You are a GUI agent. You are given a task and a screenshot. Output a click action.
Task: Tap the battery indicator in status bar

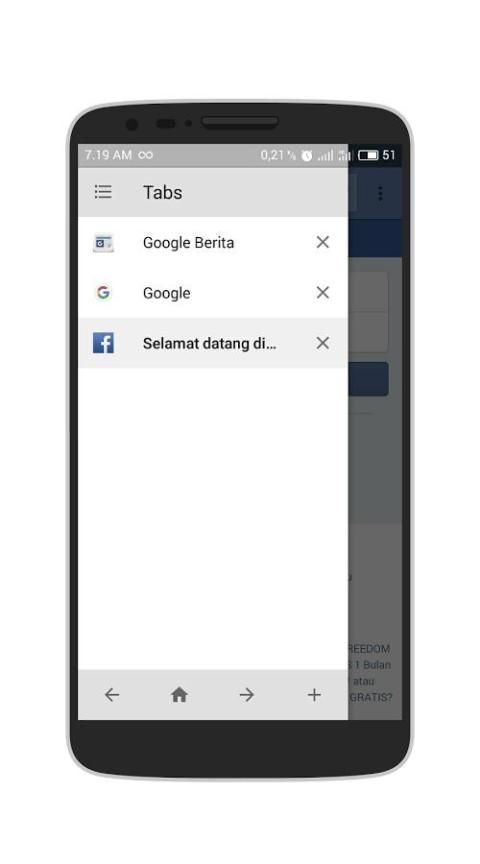[x=368, y=155]
